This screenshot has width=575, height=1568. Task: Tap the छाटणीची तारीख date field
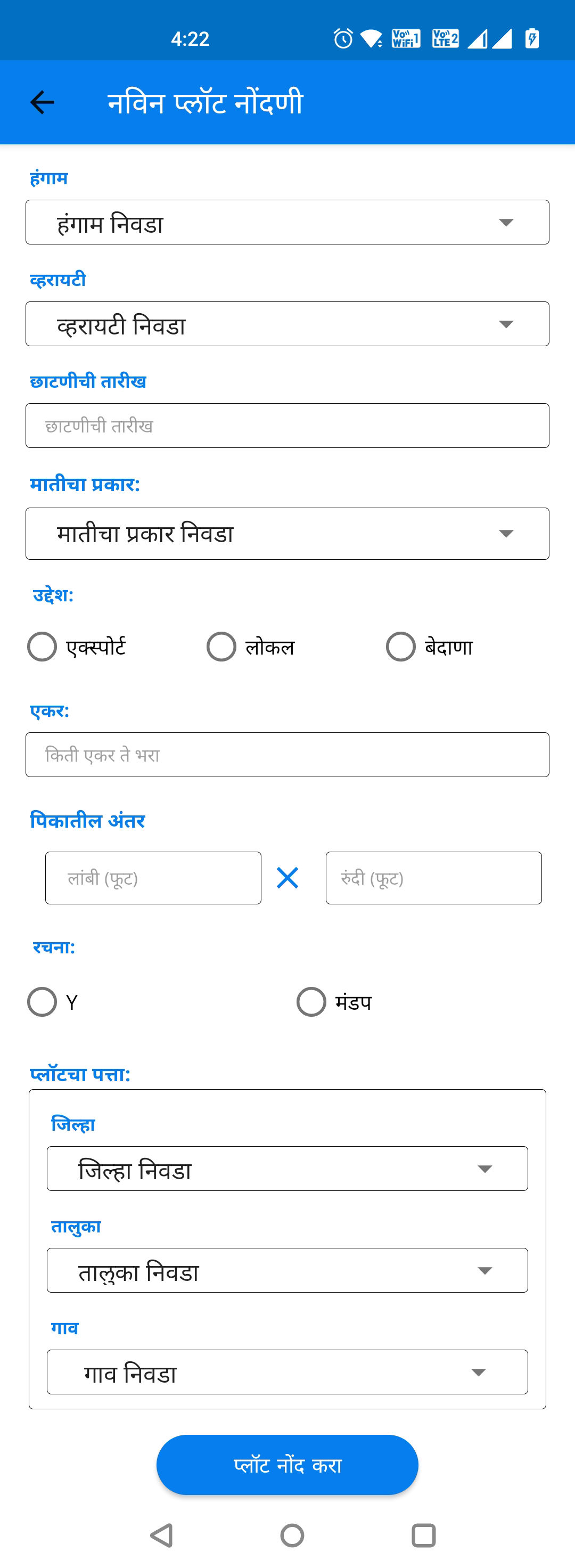click(x=287, y=425)
